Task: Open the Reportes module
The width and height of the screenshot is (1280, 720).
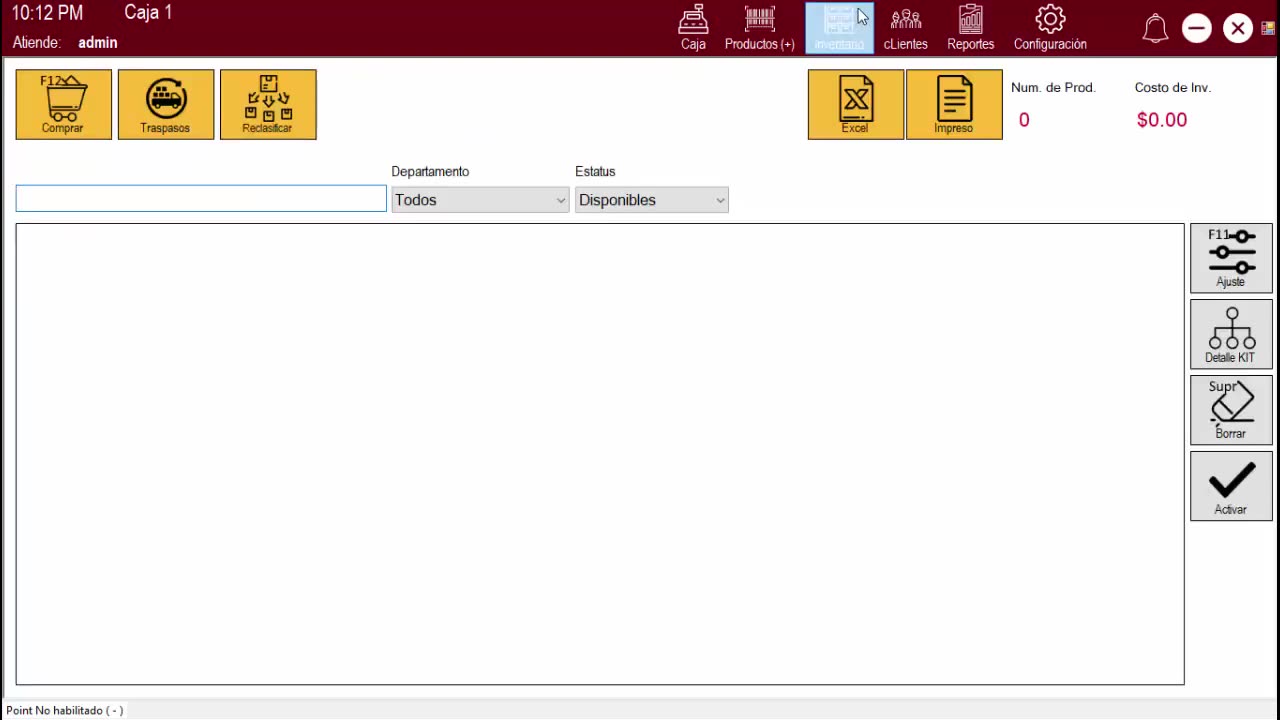Action: [971, 28]
